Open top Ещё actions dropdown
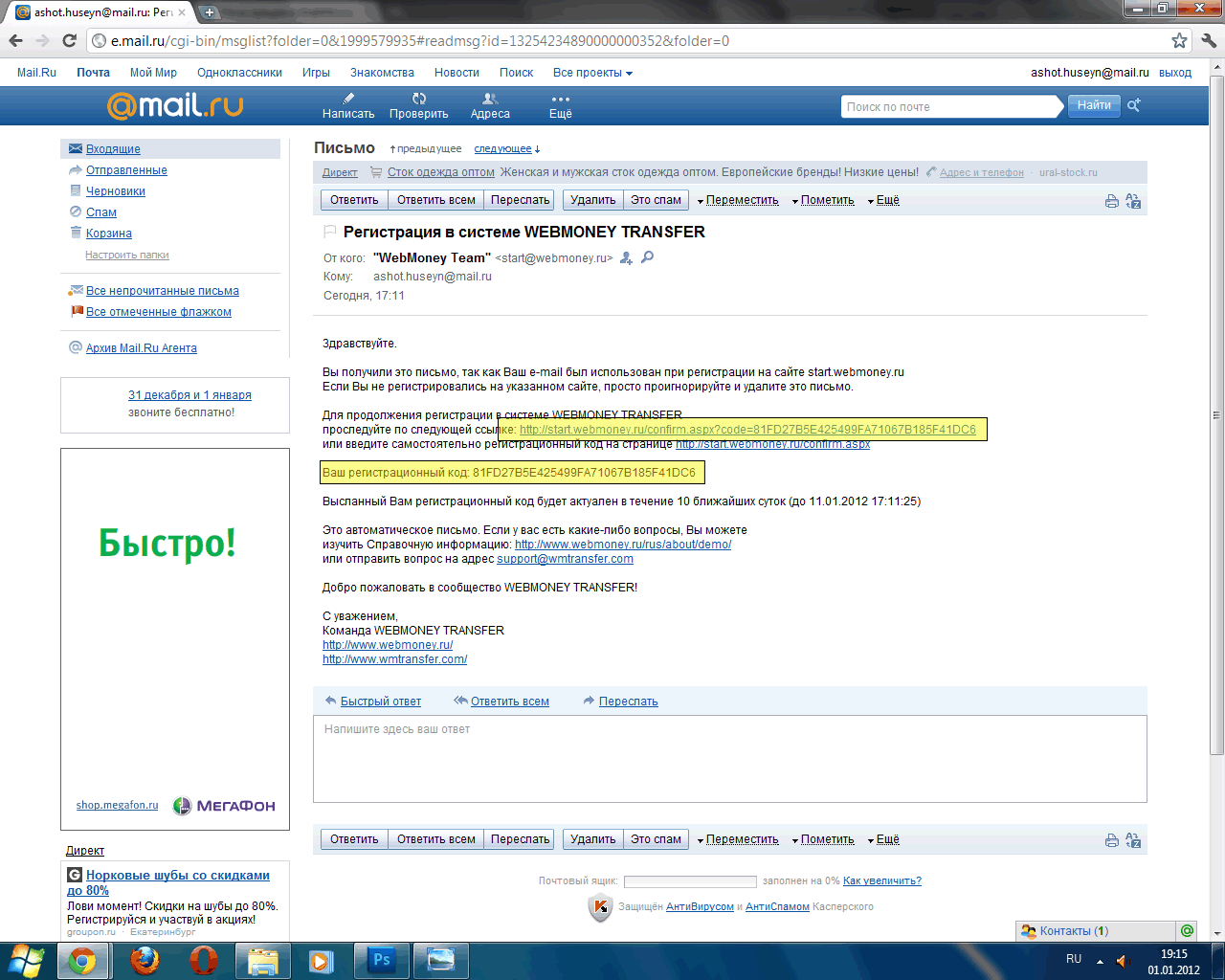 point(883,200)
